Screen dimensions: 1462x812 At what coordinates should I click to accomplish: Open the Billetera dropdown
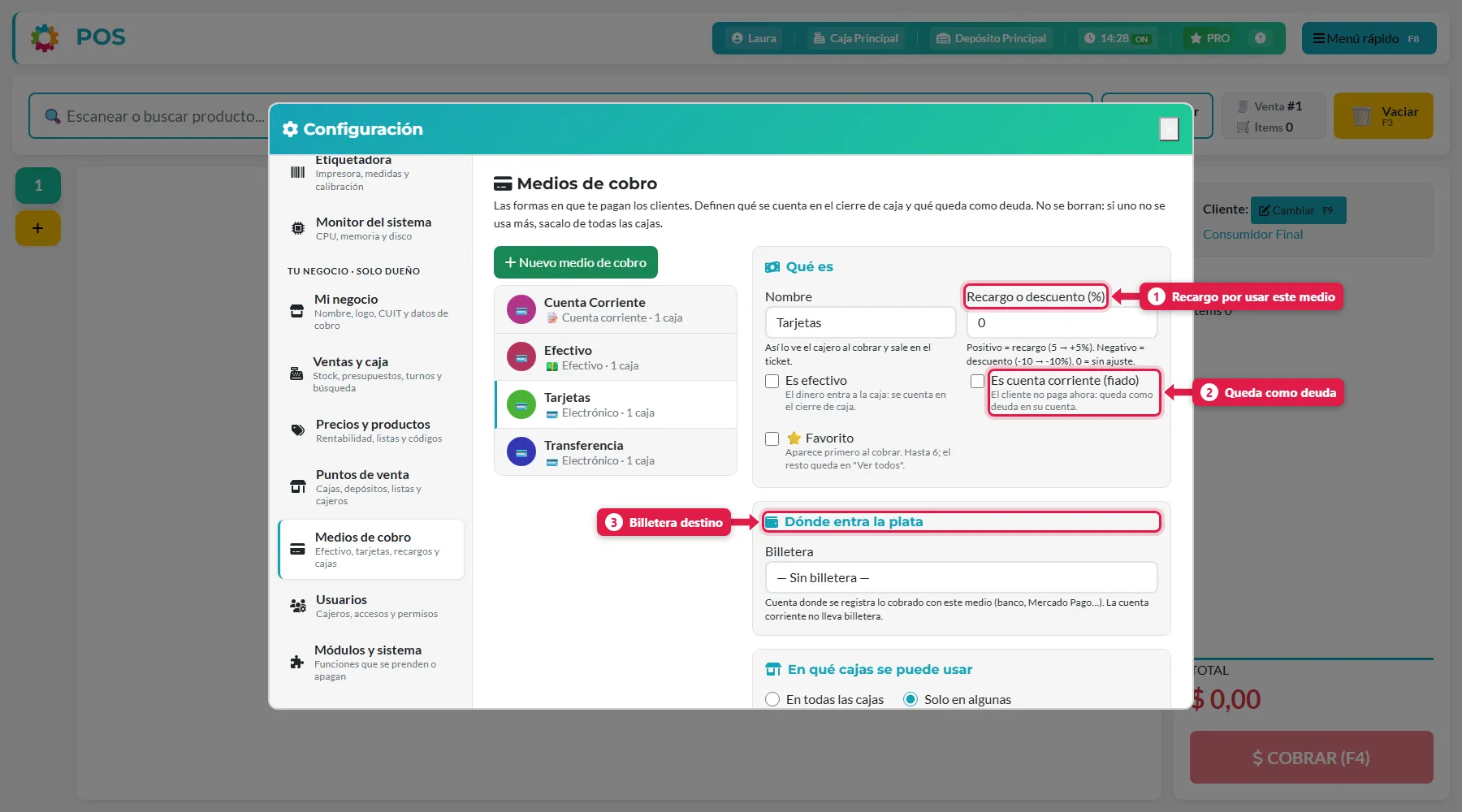pos(961,577)
